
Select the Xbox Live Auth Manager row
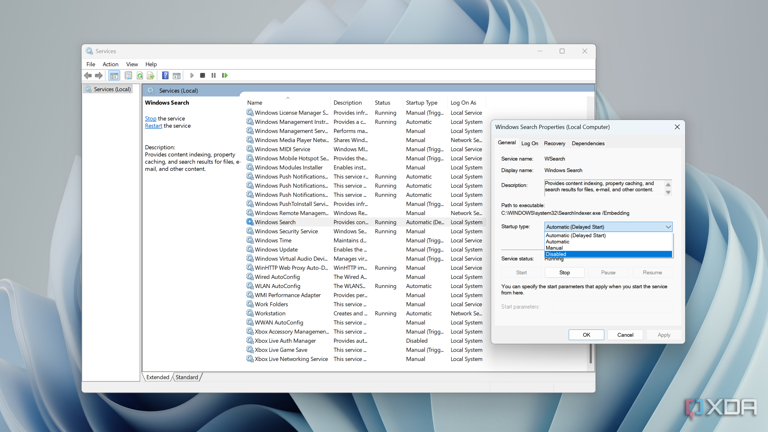(x=365, y=340)
